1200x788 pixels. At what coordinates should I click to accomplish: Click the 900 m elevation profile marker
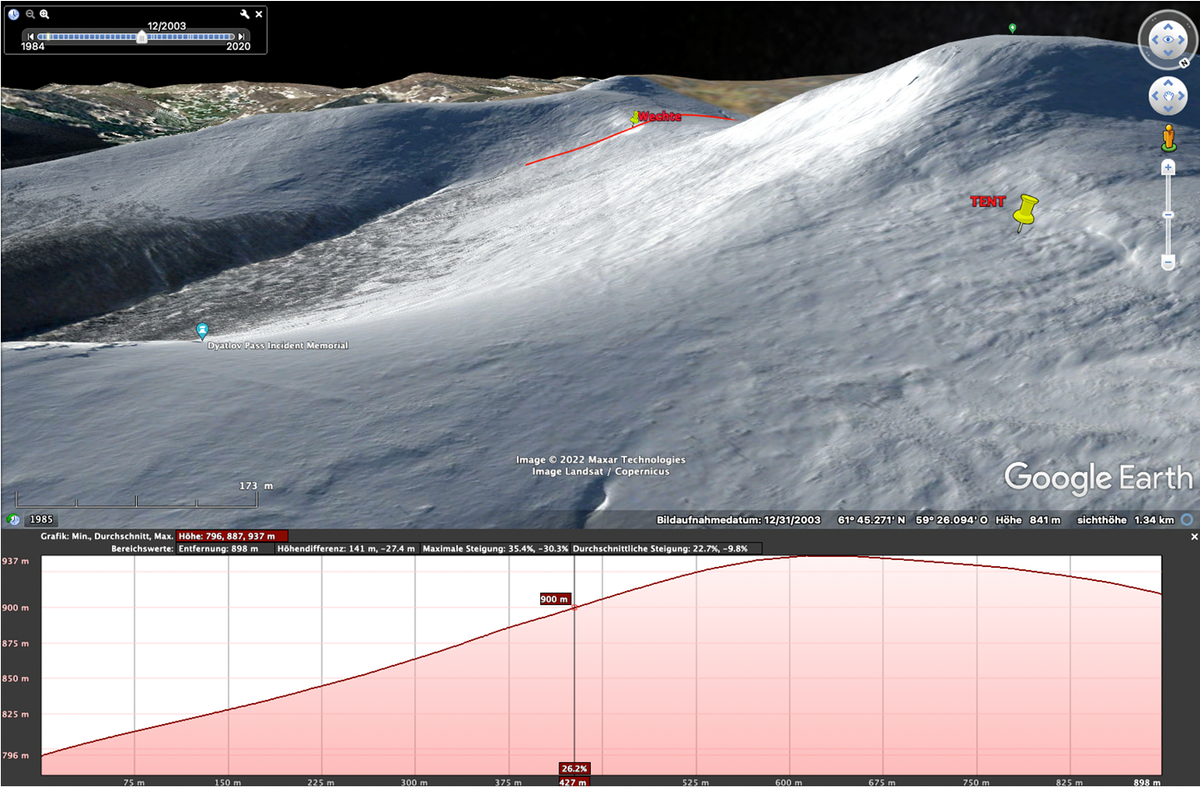(556, 599)
